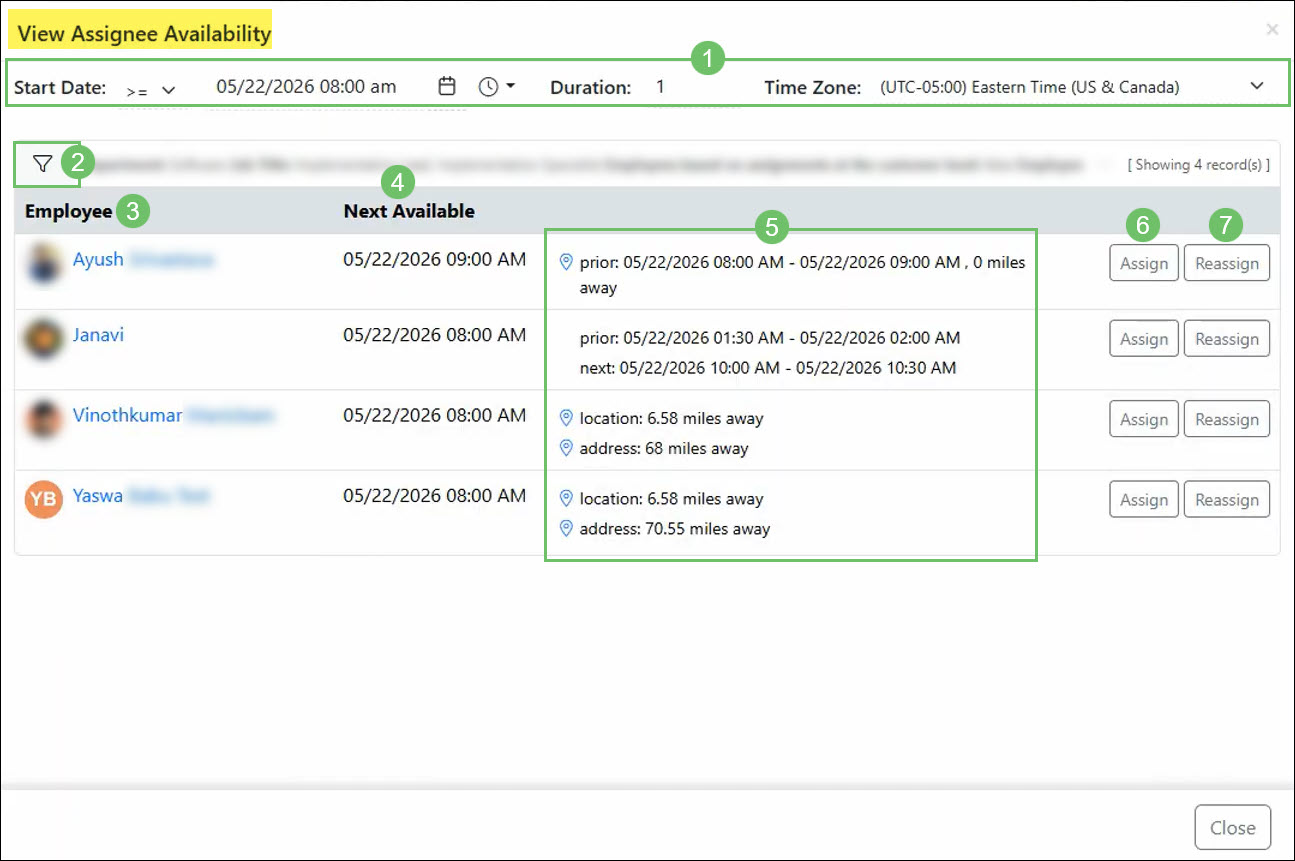Click Ayush's profile avatar
The width and height of the screenshot is (1295, 861).
click(44, 264)
